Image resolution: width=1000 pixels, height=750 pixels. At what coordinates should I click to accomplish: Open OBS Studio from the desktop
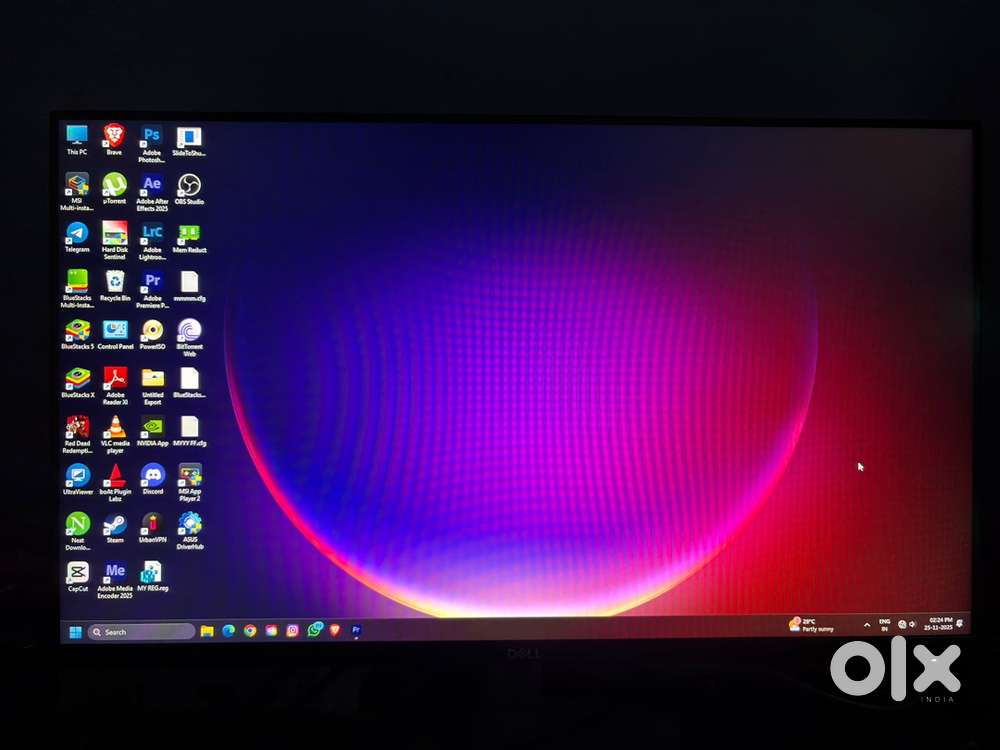189,185
